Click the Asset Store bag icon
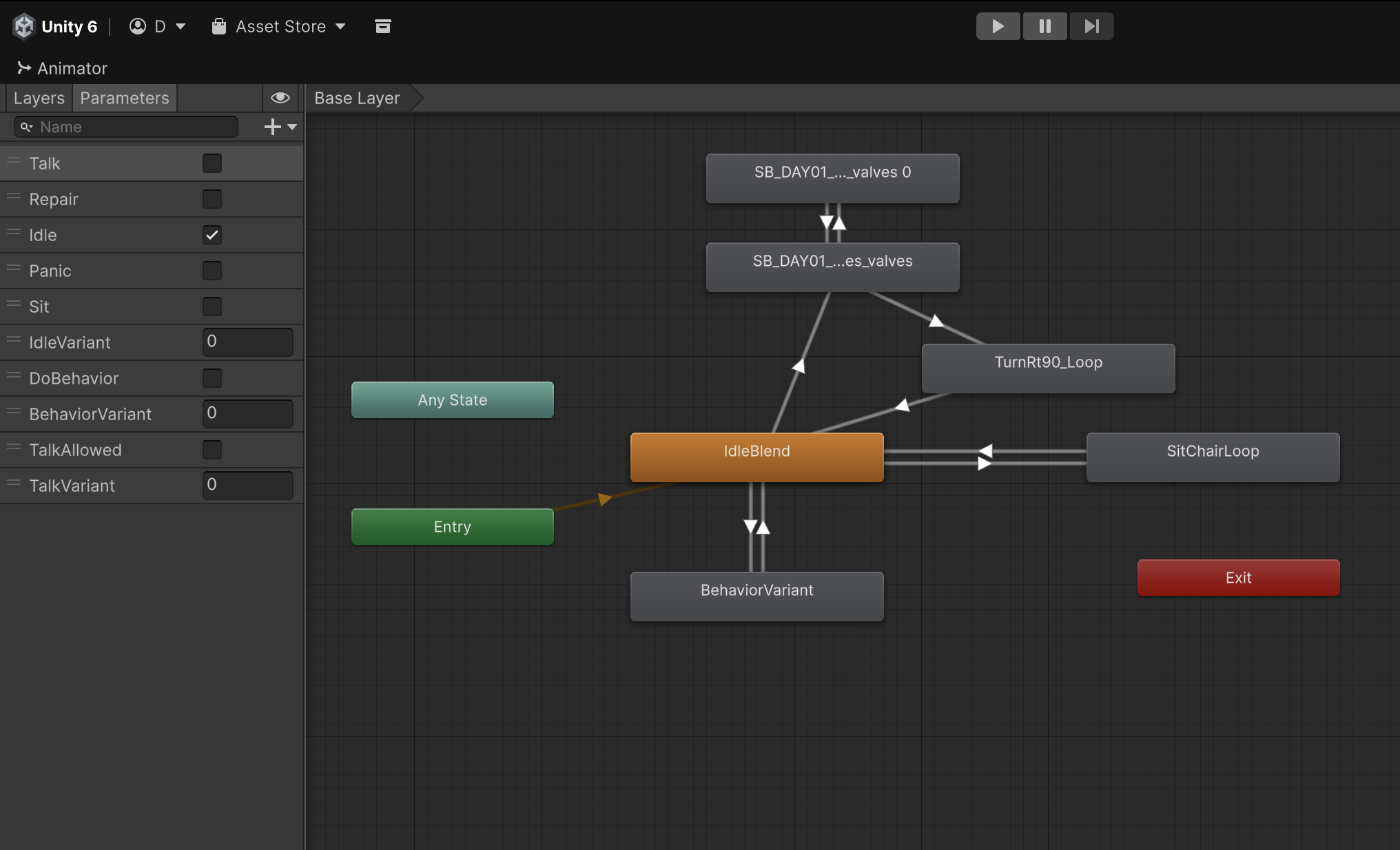This screenshot has width=1400, height=850. click(x=219, y=26)
